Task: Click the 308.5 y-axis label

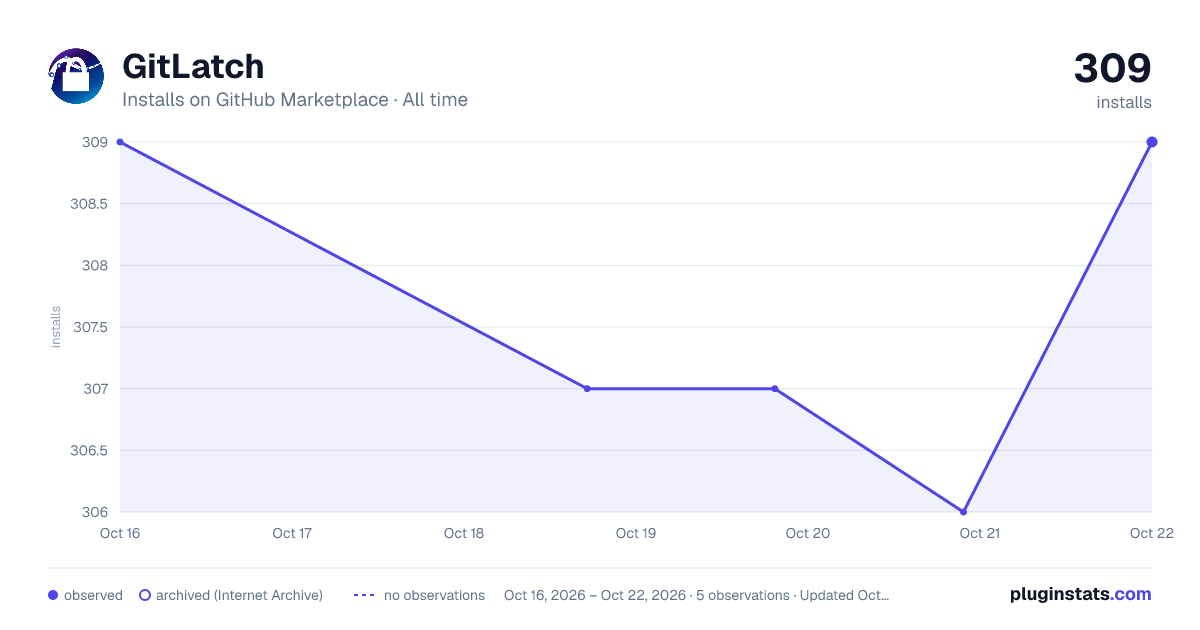Action: (x=88, y=204)
